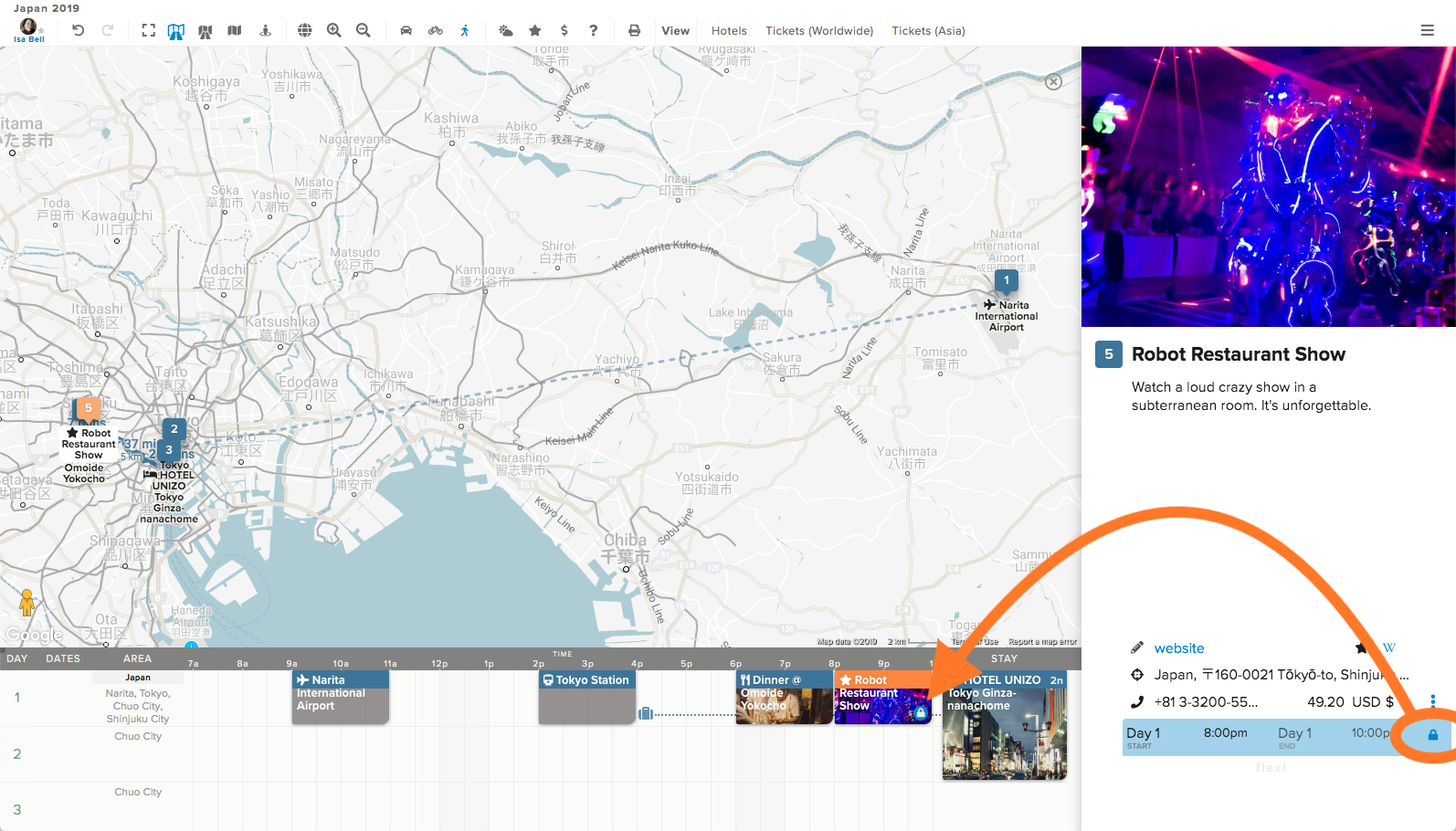The image size is (1456, 831).
Task: Select the folded map icon
Action: pos(235,30)
